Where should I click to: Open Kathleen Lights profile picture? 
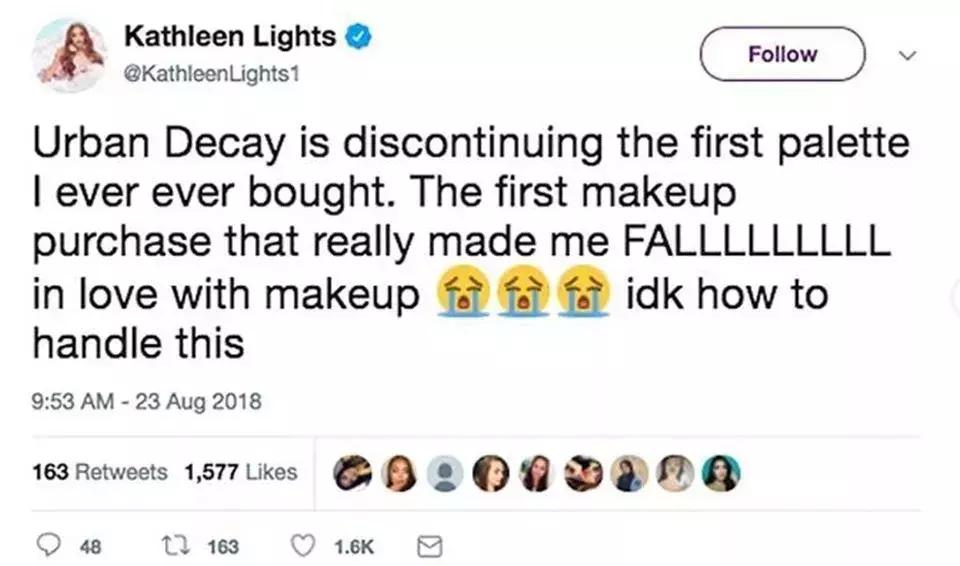point(68,54)
